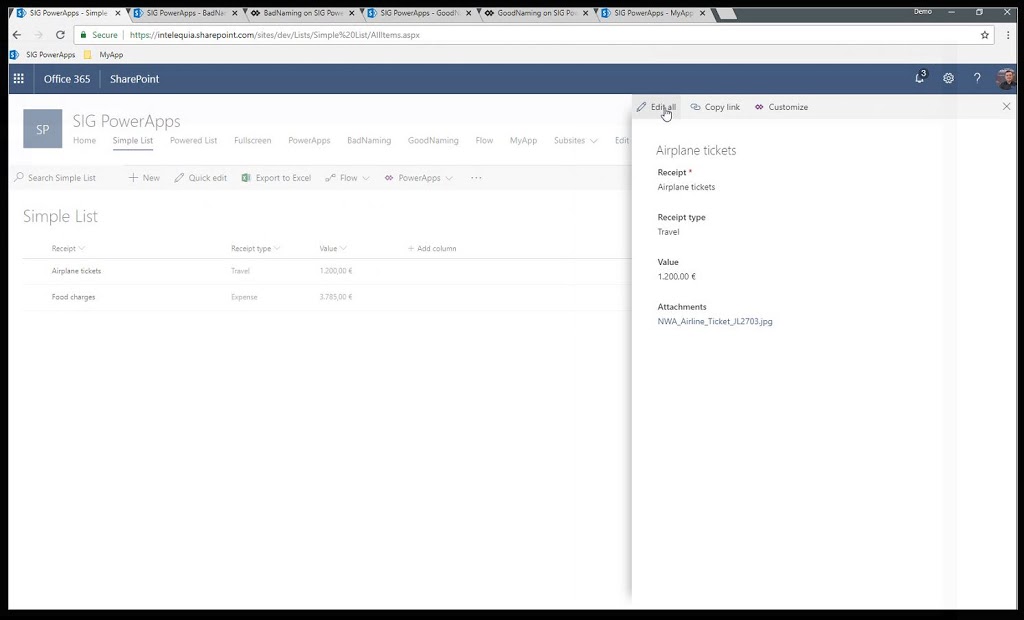
Task: Open the NWA_Airline_Ticket_JL2703.jpg attachment
Action: point(714,321)
